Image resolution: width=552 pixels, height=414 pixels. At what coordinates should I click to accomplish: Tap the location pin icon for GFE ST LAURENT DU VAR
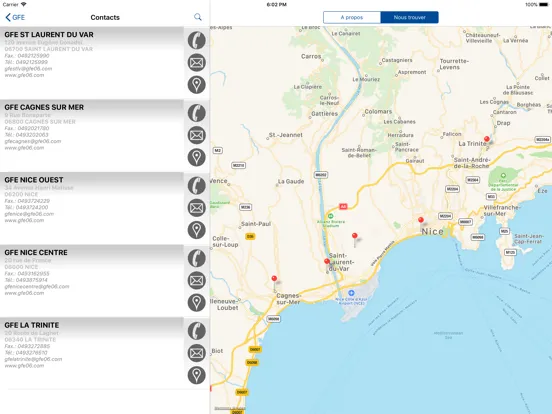click(196, 85)
